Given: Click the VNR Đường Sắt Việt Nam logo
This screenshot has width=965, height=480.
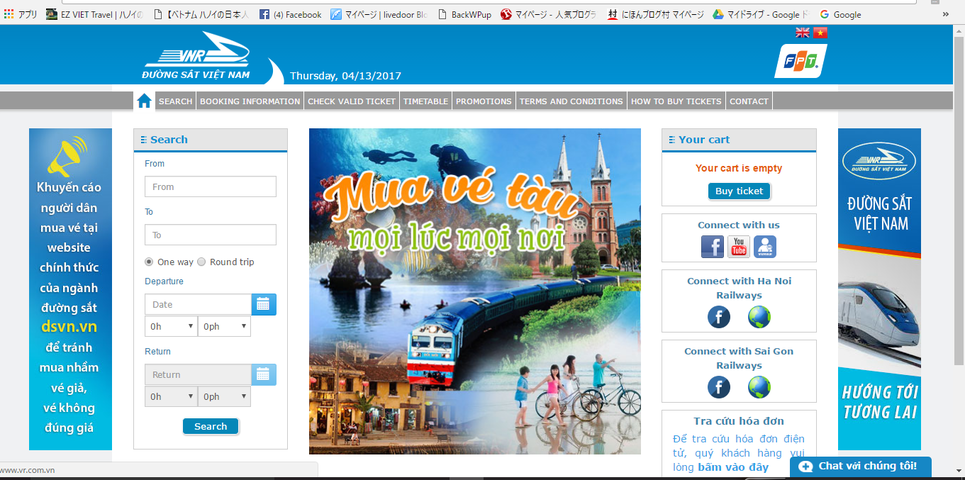Looking at the screenshot, I should (196, 56).
